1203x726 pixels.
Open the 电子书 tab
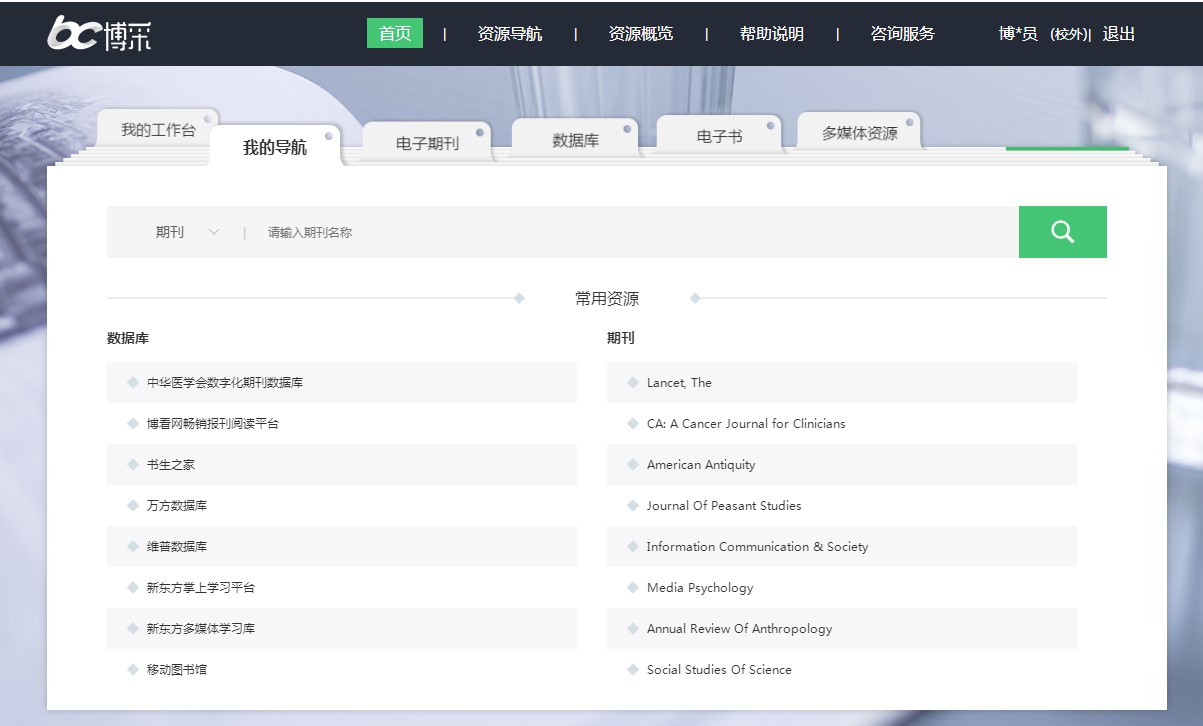(x=719, y=137)
